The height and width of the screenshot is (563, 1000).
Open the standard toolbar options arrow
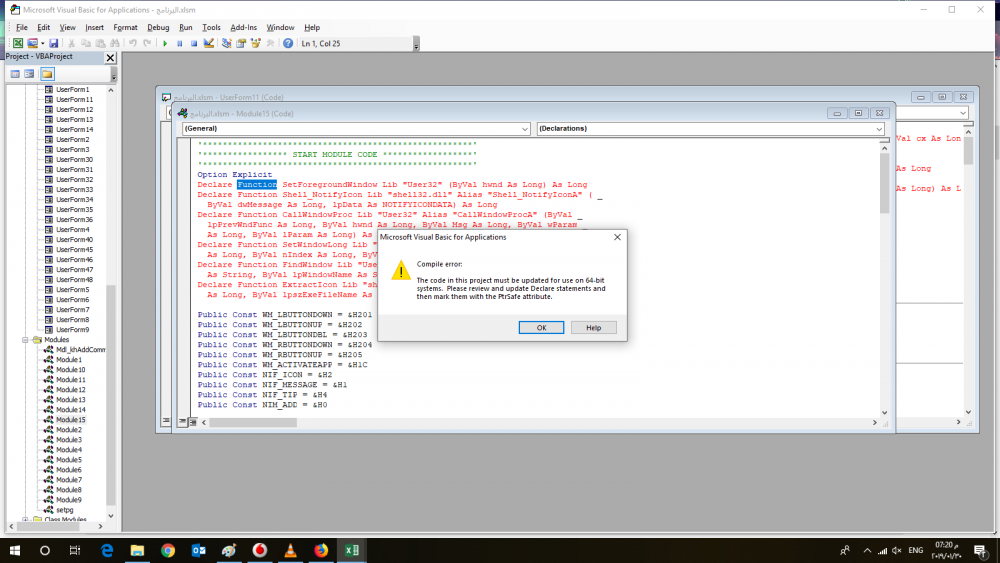click(x=416, y=44)
